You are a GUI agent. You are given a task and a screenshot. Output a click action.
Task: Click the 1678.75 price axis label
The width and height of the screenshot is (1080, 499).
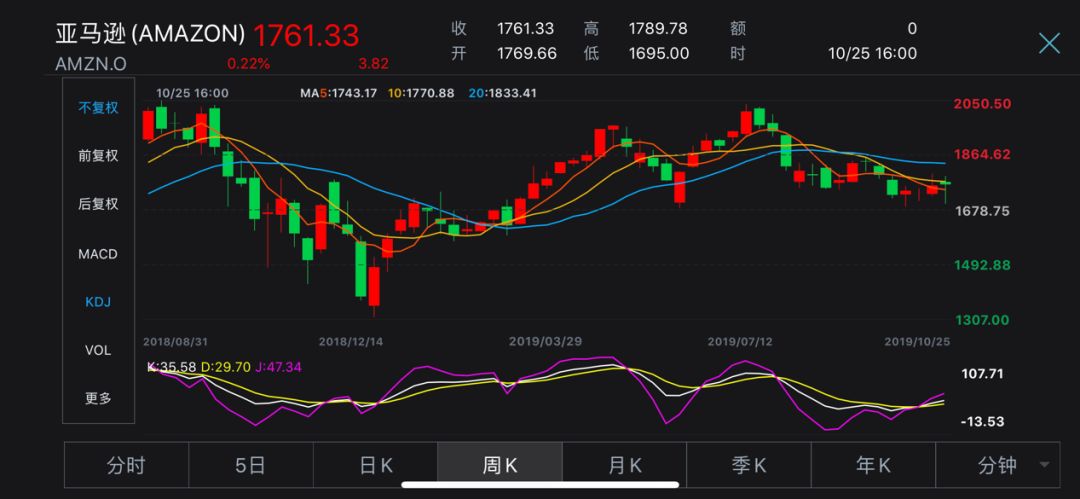[982, 211]
